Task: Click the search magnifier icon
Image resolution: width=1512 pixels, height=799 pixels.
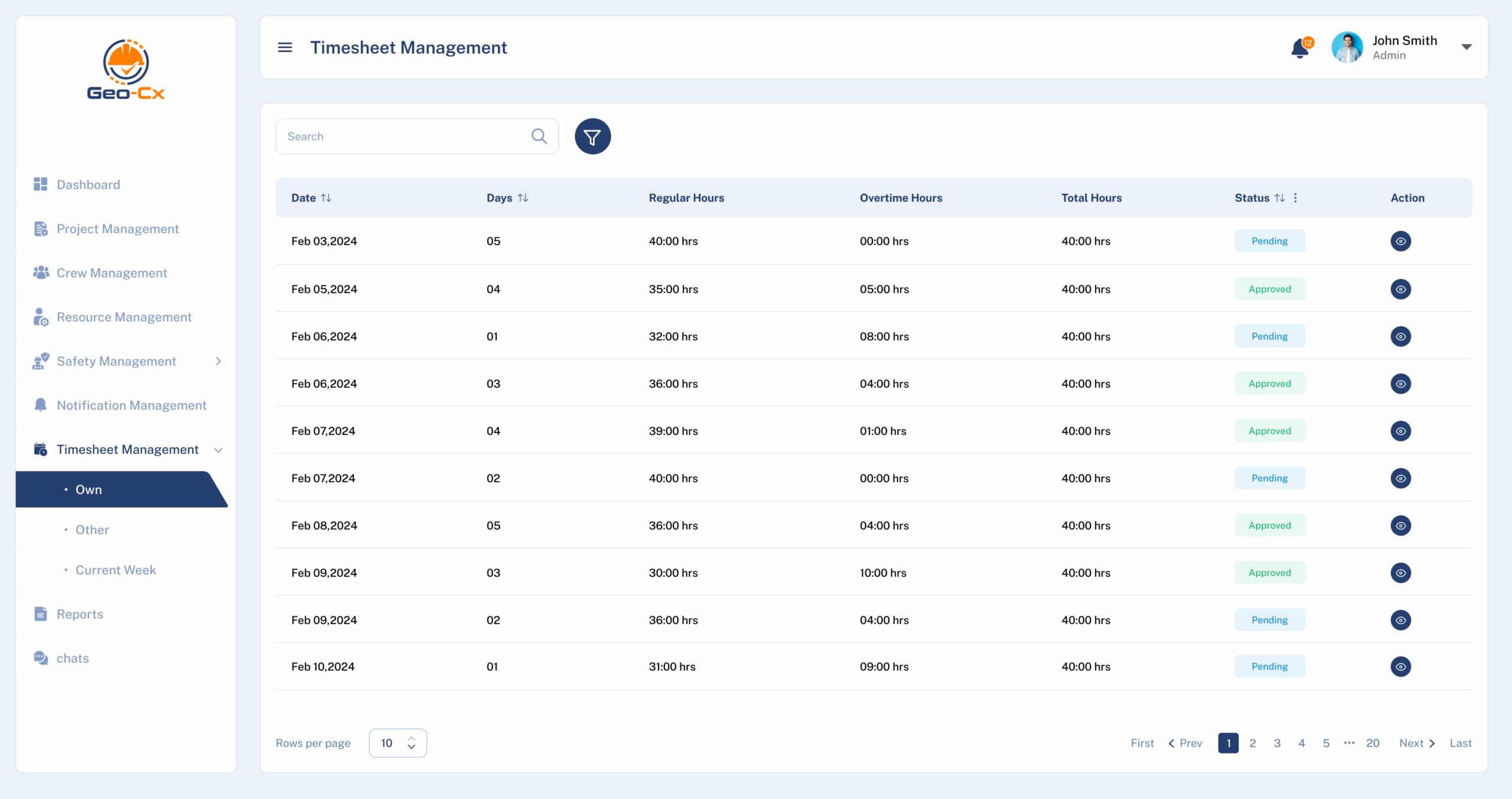Action: tap(539, 137)
